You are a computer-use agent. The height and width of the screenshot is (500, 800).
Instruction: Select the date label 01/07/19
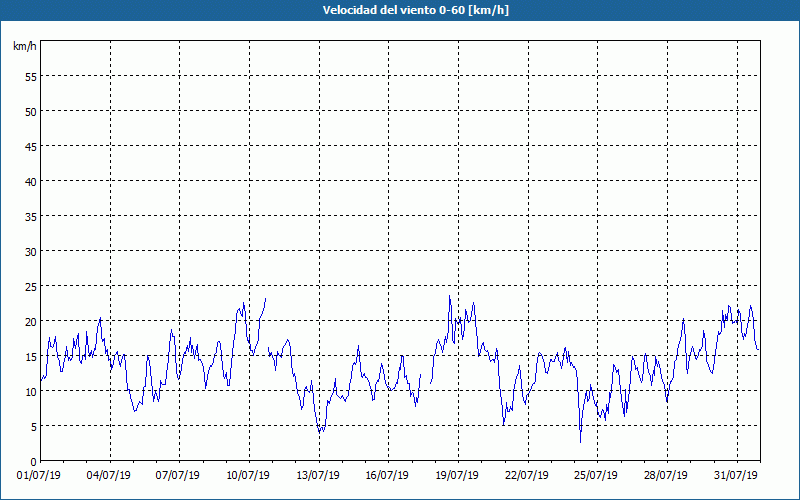point(39,476)
